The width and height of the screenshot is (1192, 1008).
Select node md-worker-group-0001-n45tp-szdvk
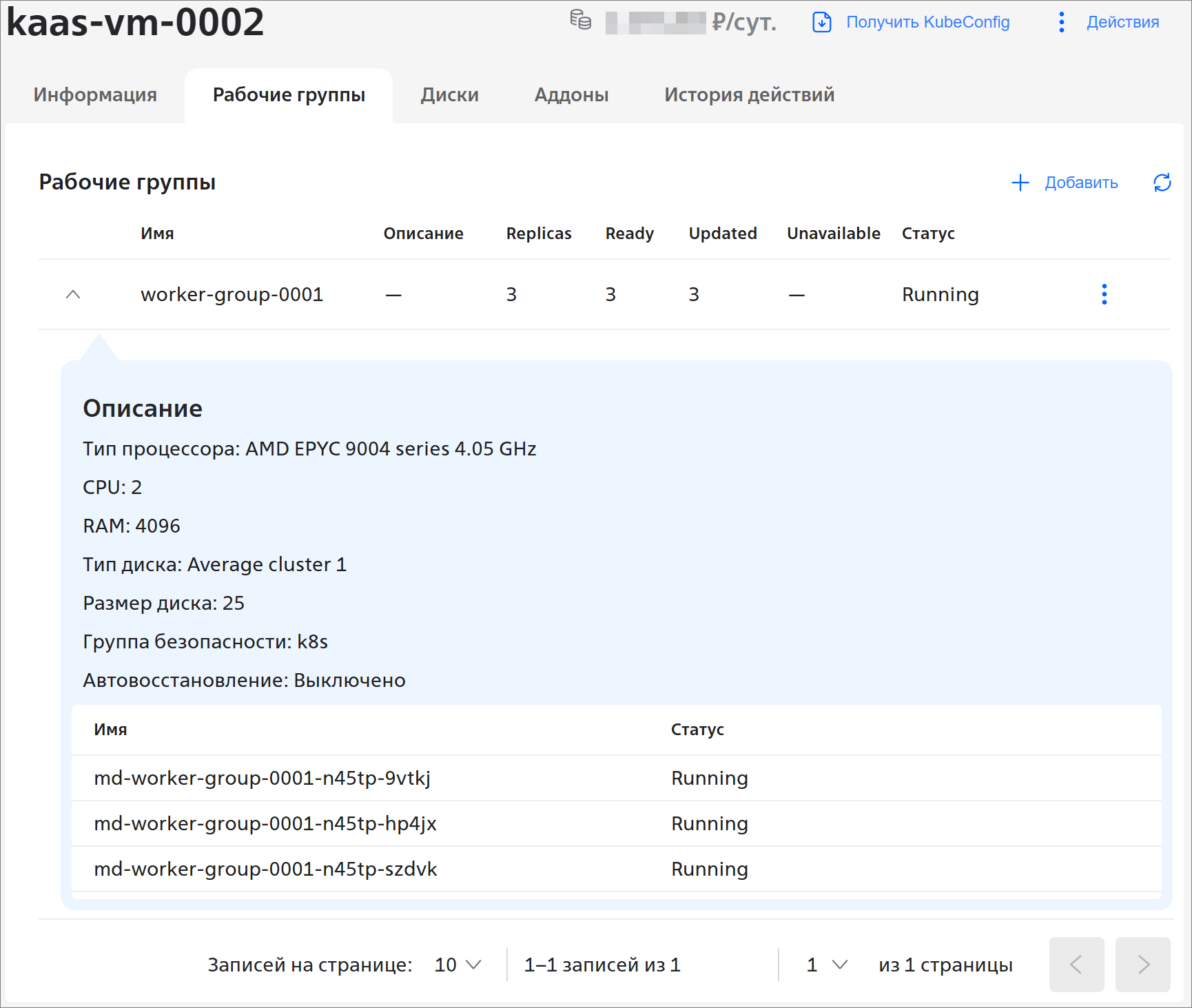pos(265,869)
